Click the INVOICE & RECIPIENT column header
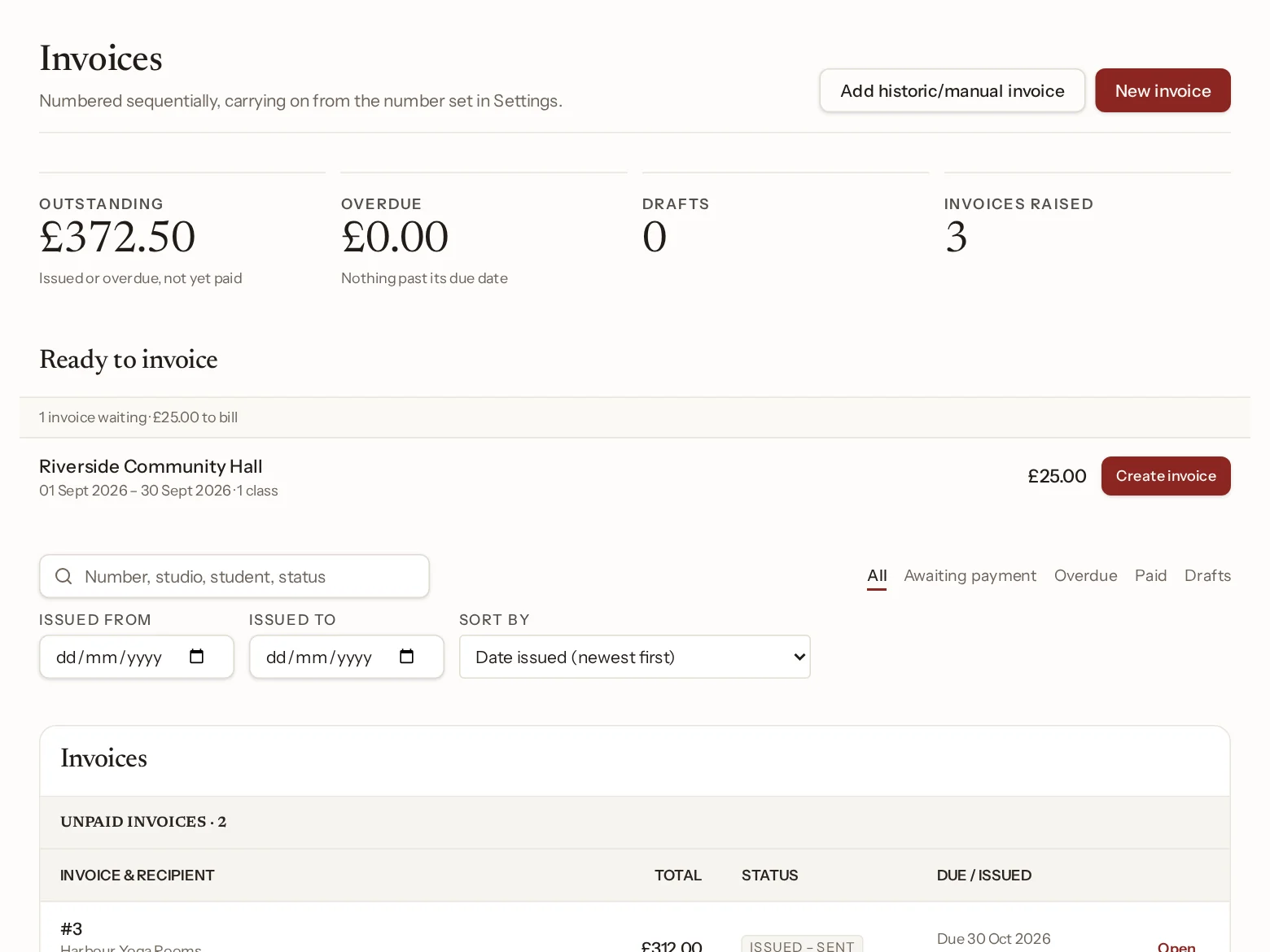The width and height of the screenshot is (1270, 952). coord(137,876)
